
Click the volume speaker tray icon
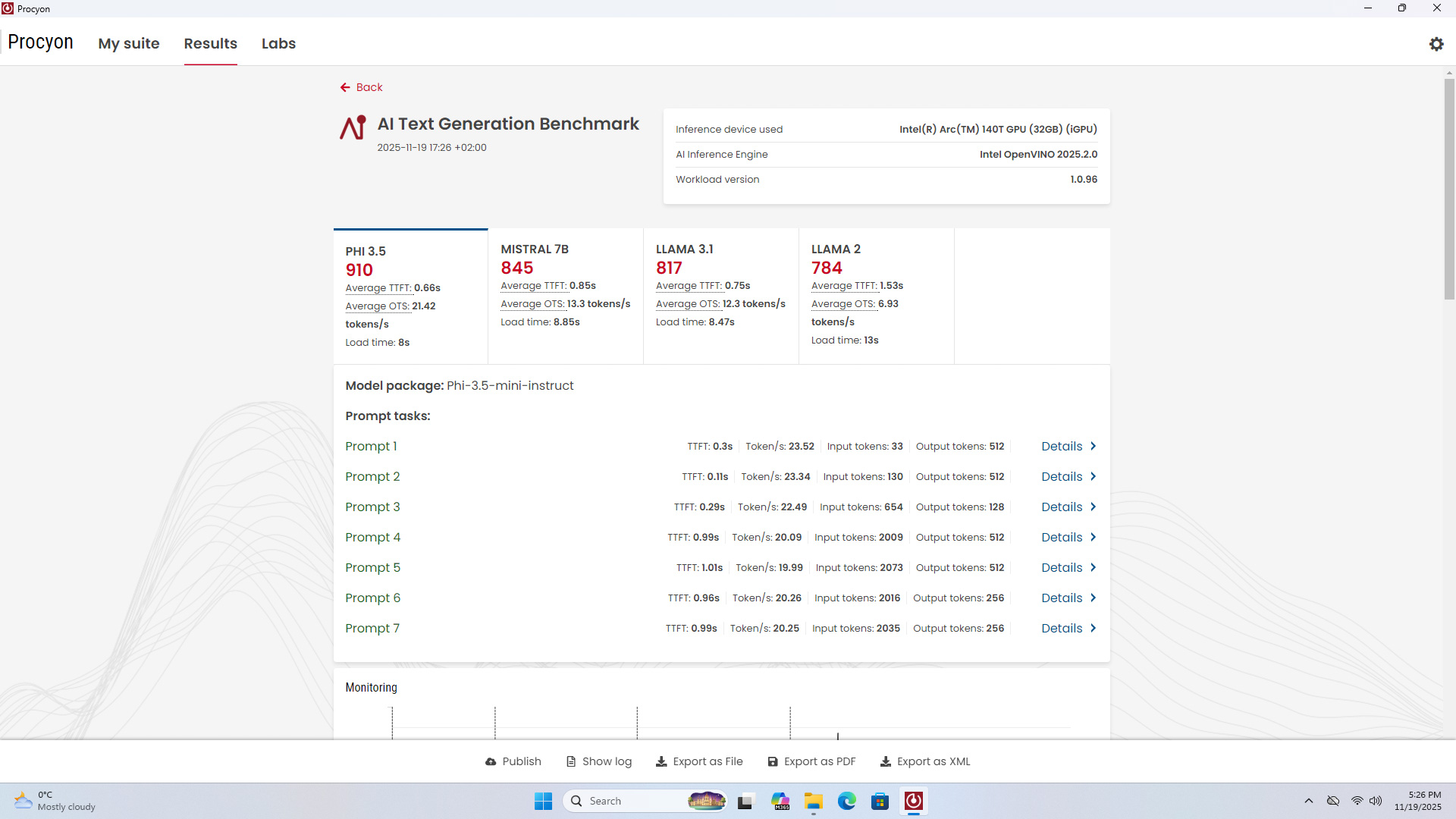click(x=1376, y=801)
